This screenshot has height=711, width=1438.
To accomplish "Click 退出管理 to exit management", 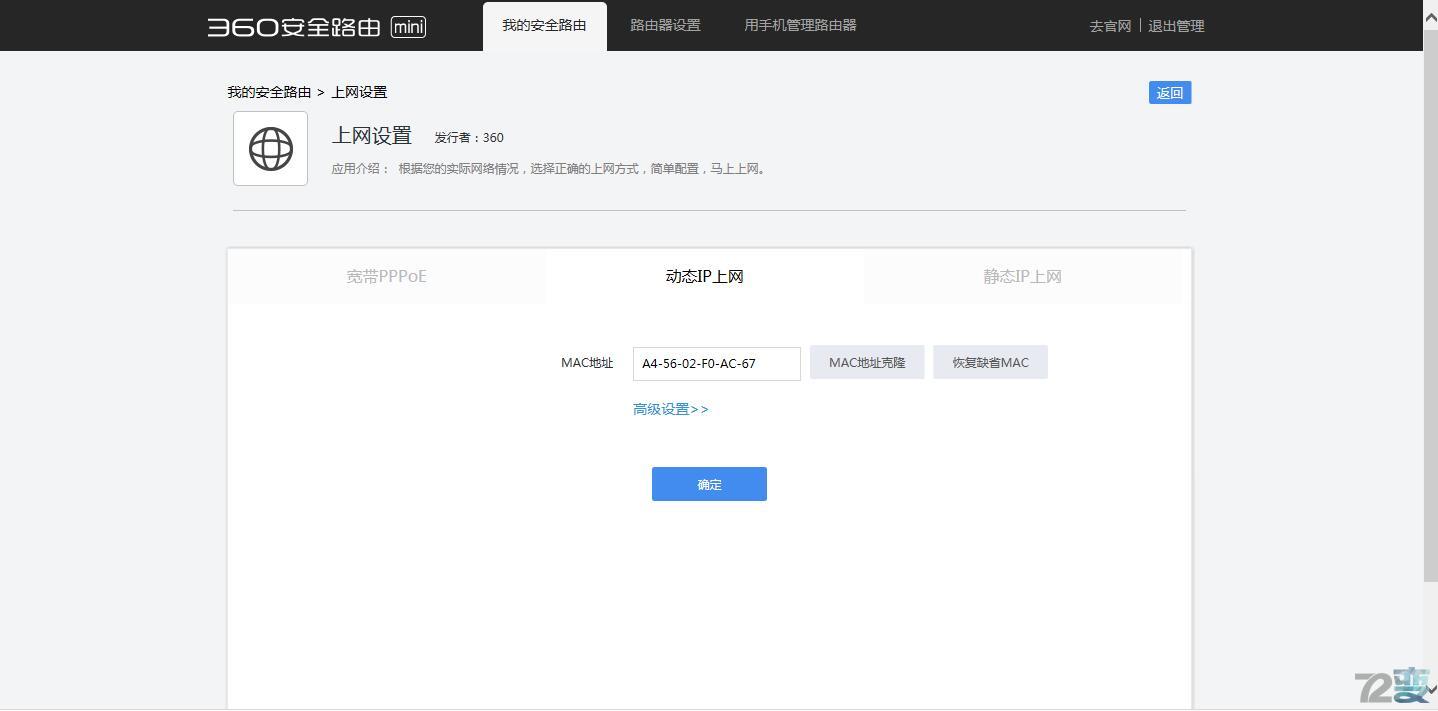I will (1177, 26).
